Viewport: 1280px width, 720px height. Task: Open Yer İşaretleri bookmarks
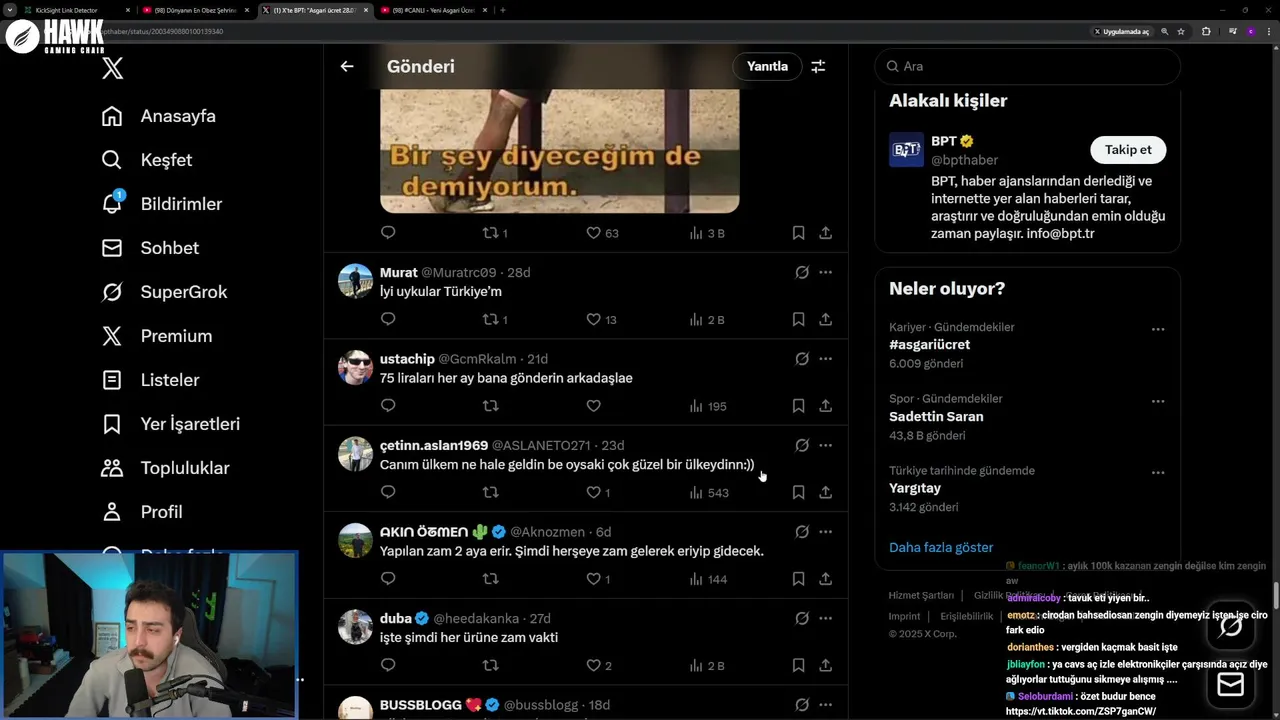(x=171, y=424)
